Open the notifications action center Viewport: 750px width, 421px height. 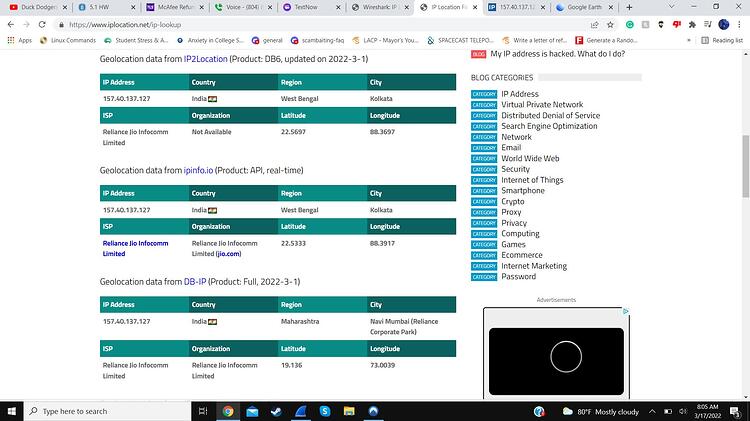[735, 411]
